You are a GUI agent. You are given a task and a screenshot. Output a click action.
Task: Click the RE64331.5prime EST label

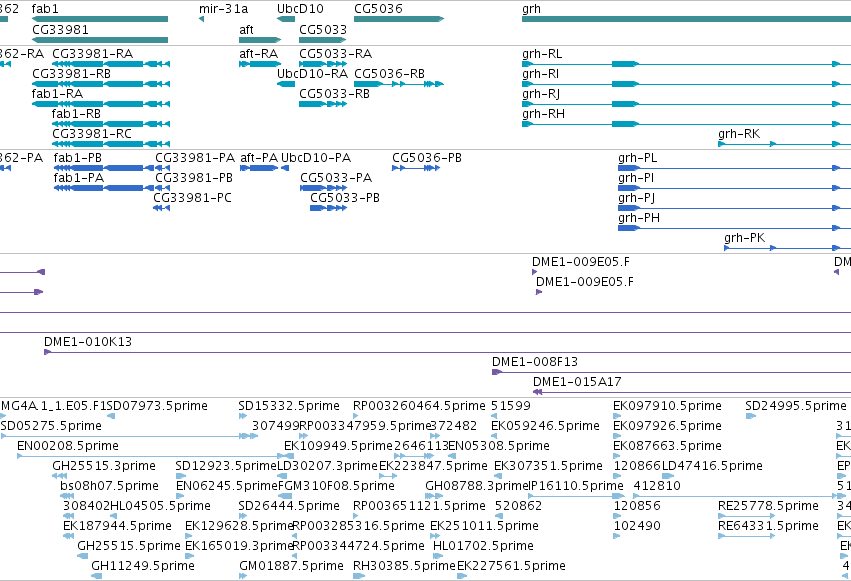coord(769,526)
